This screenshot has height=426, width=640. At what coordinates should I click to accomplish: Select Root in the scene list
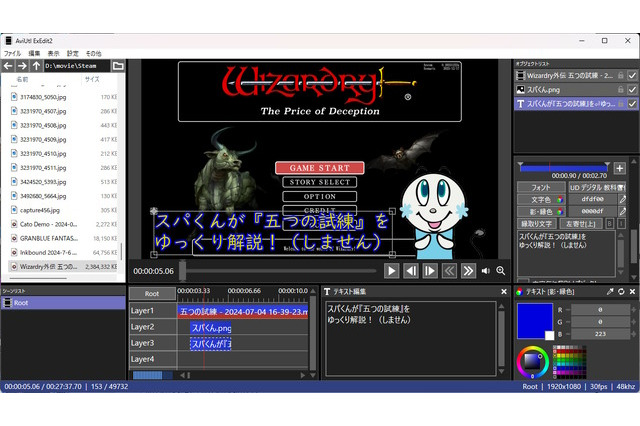point(63,303)
